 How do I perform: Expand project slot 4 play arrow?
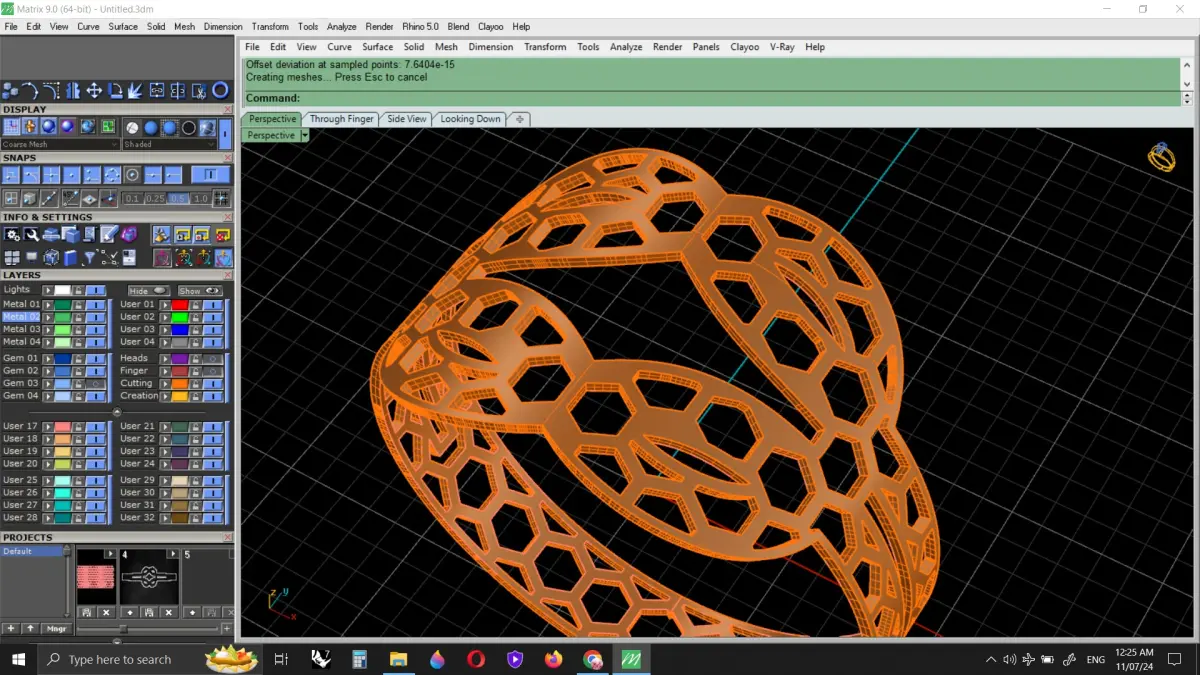(x=173, y=554)
